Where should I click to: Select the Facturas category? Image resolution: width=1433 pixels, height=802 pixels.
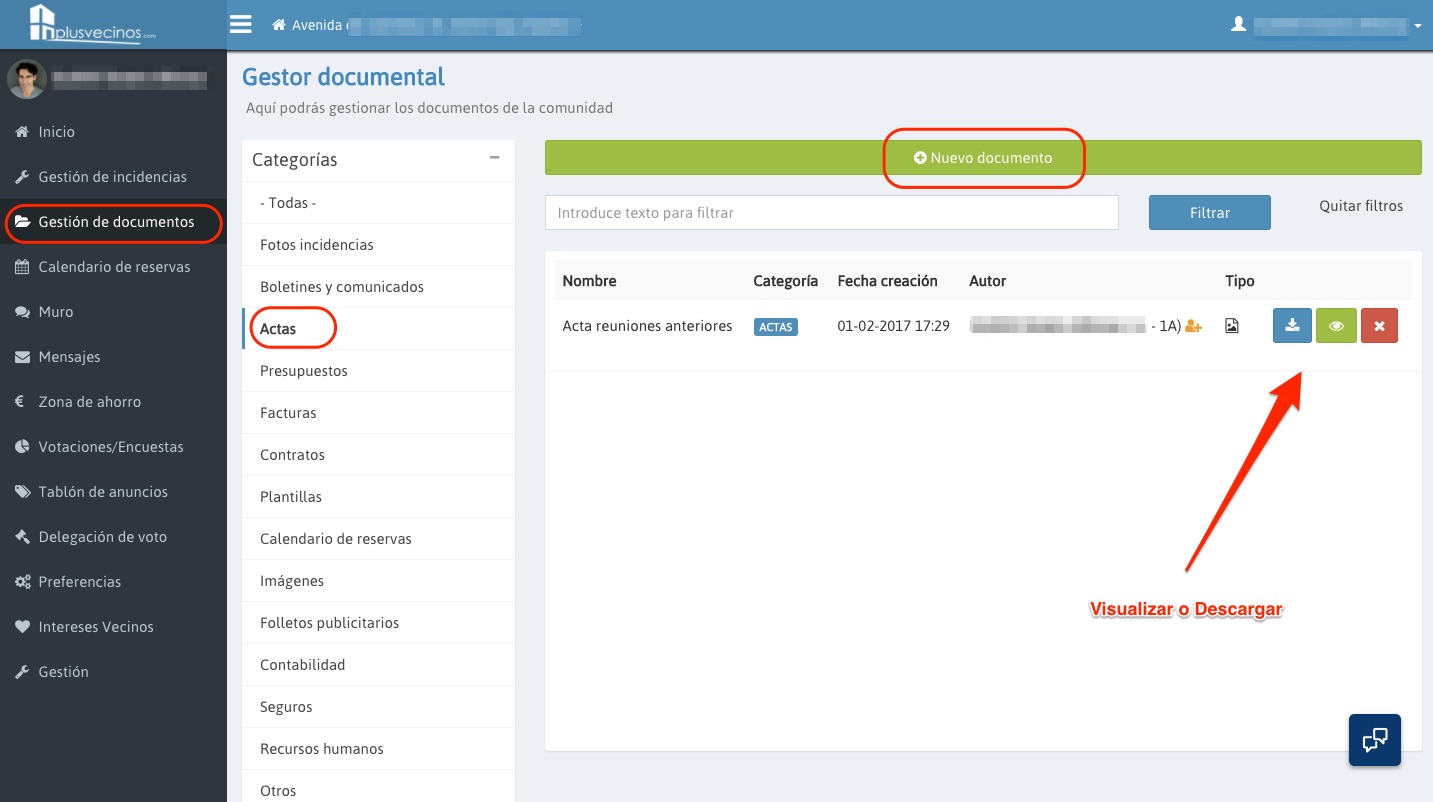click(x=288, y=413)
